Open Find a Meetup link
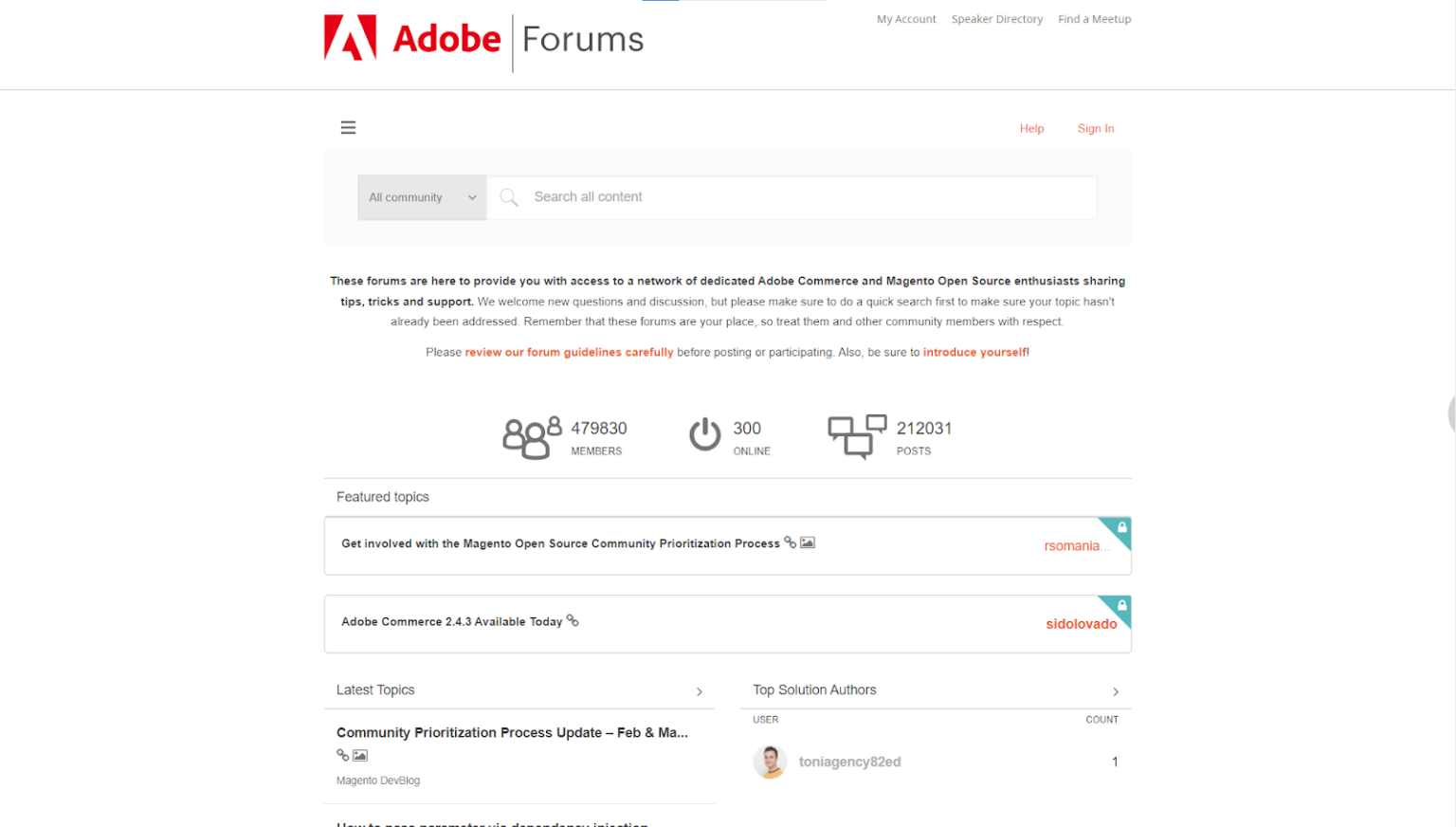Image resolution: width=1456 pixels, height=827 pixels. (x=1094, y=19)
